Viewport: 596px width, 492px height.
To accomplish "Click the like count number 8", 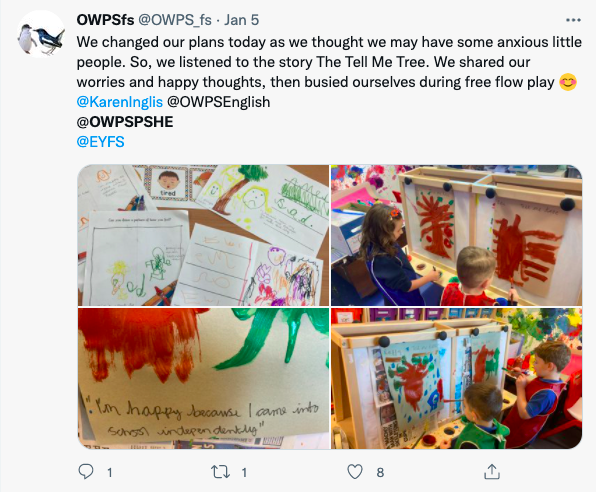I will point(380,473).
